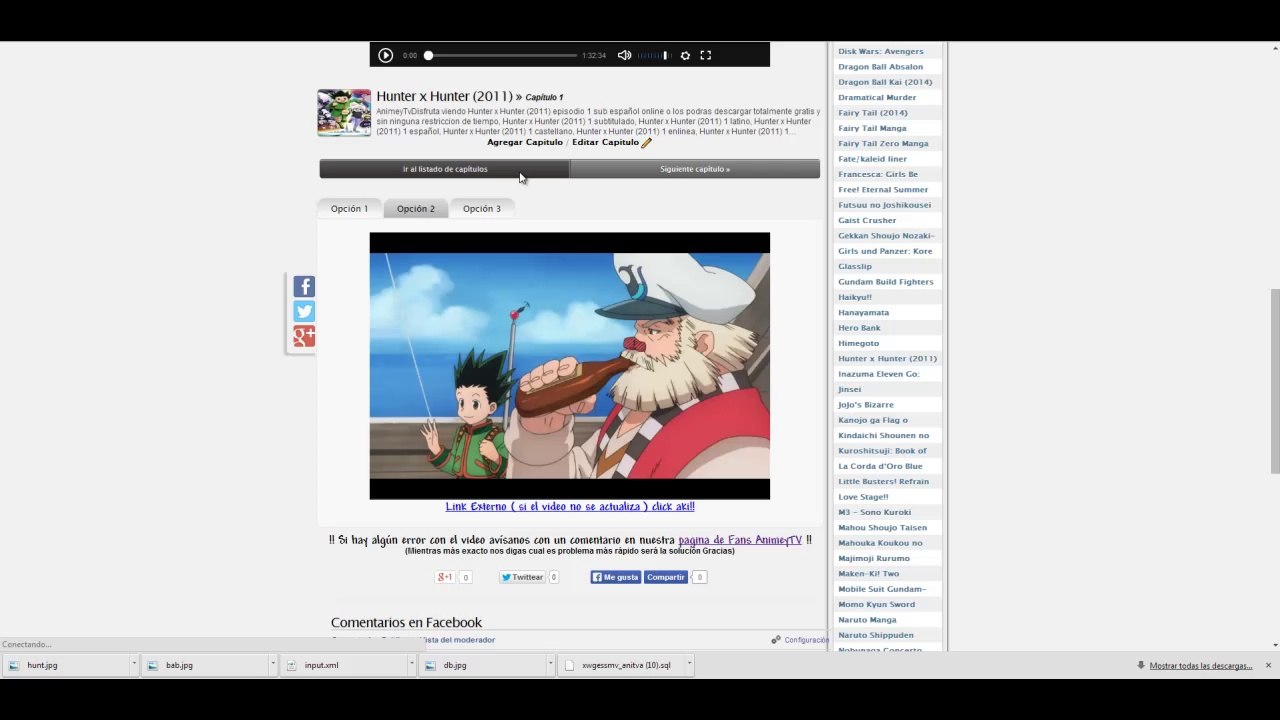Viewport: 1280px width, 720px height.
Task: Open the bab.jpg download
Action: pyautogui.click(x=204, y=665)
